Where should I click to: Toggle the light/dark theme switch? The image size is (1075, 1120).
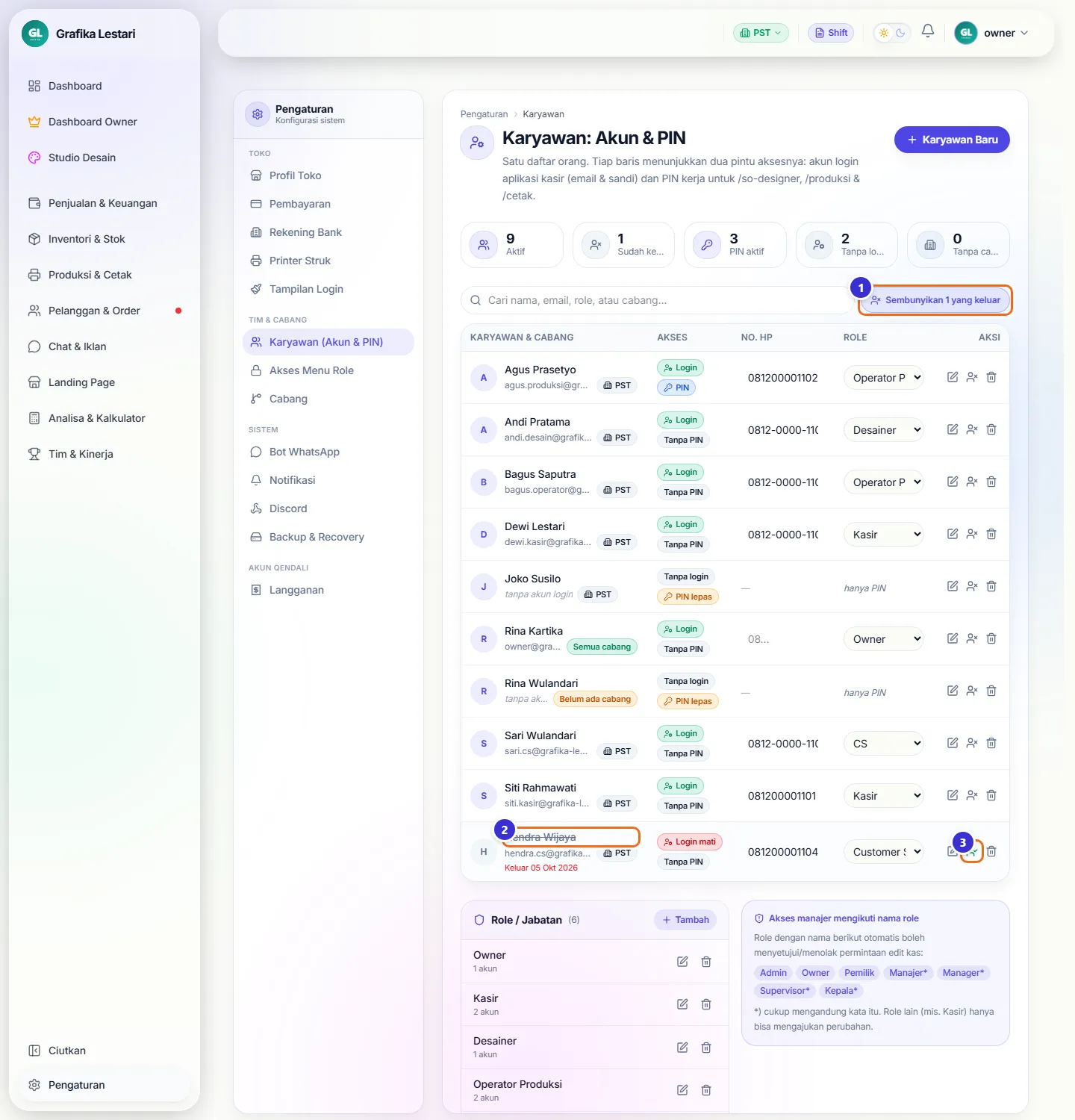click(x=892, y=33)
